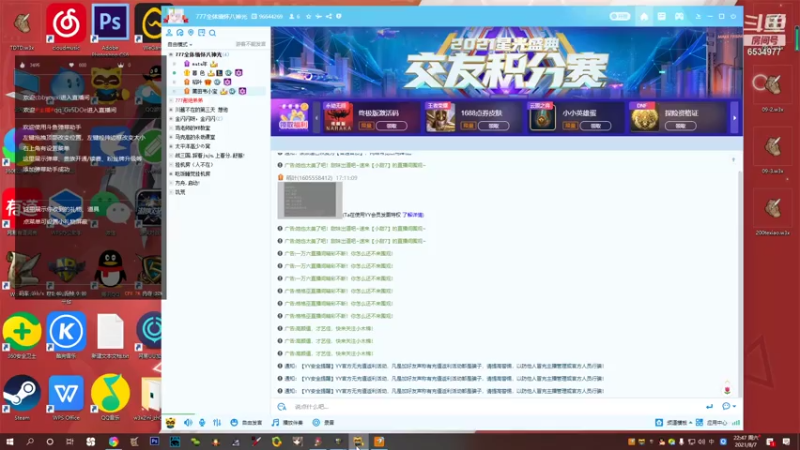Viewport: 800px width, 450px height.
Task: Open the image thumbnail in chat
Action: [310, 199]
